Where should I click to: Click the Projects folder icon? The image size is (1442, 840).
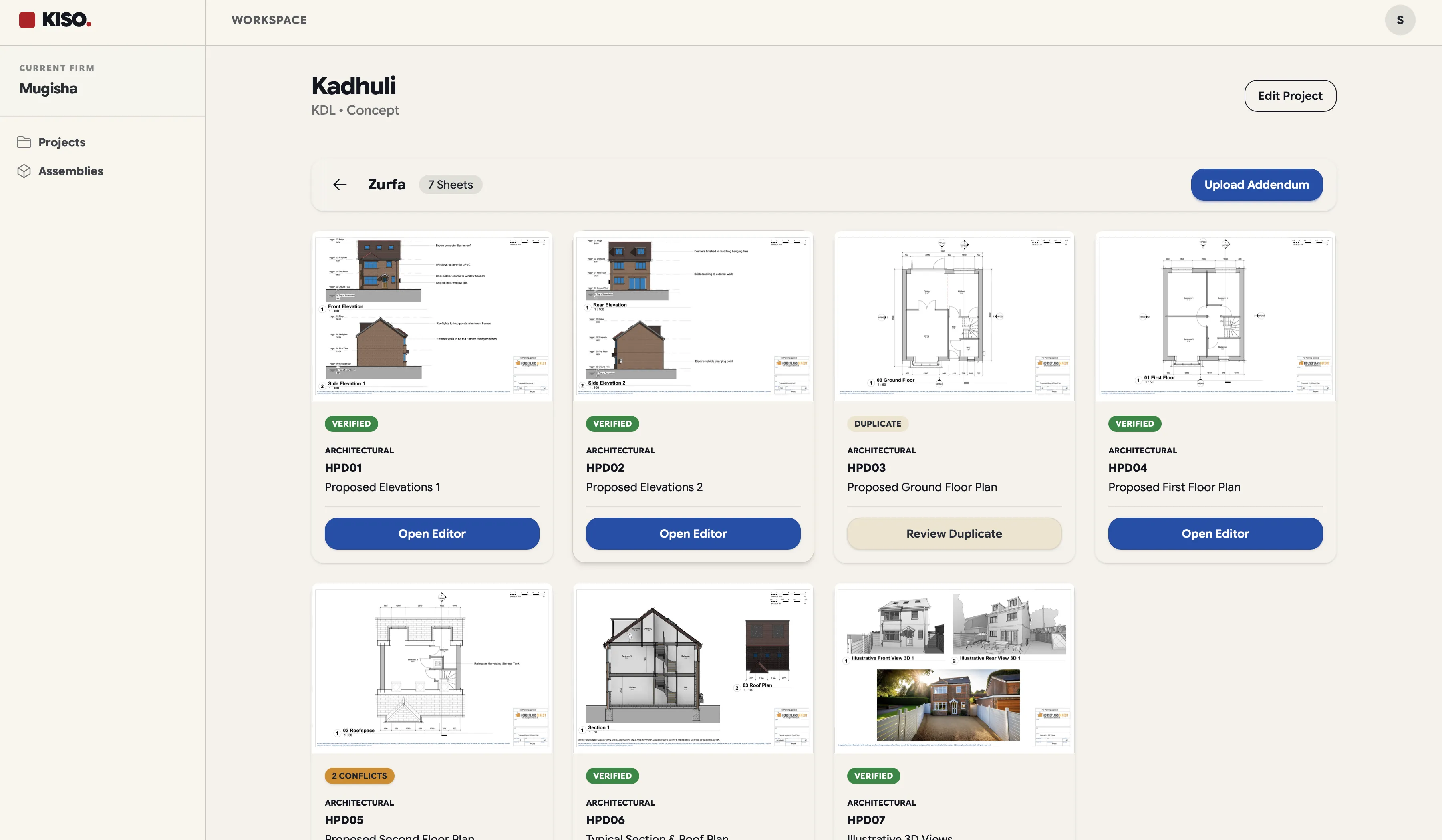point(24,142)
